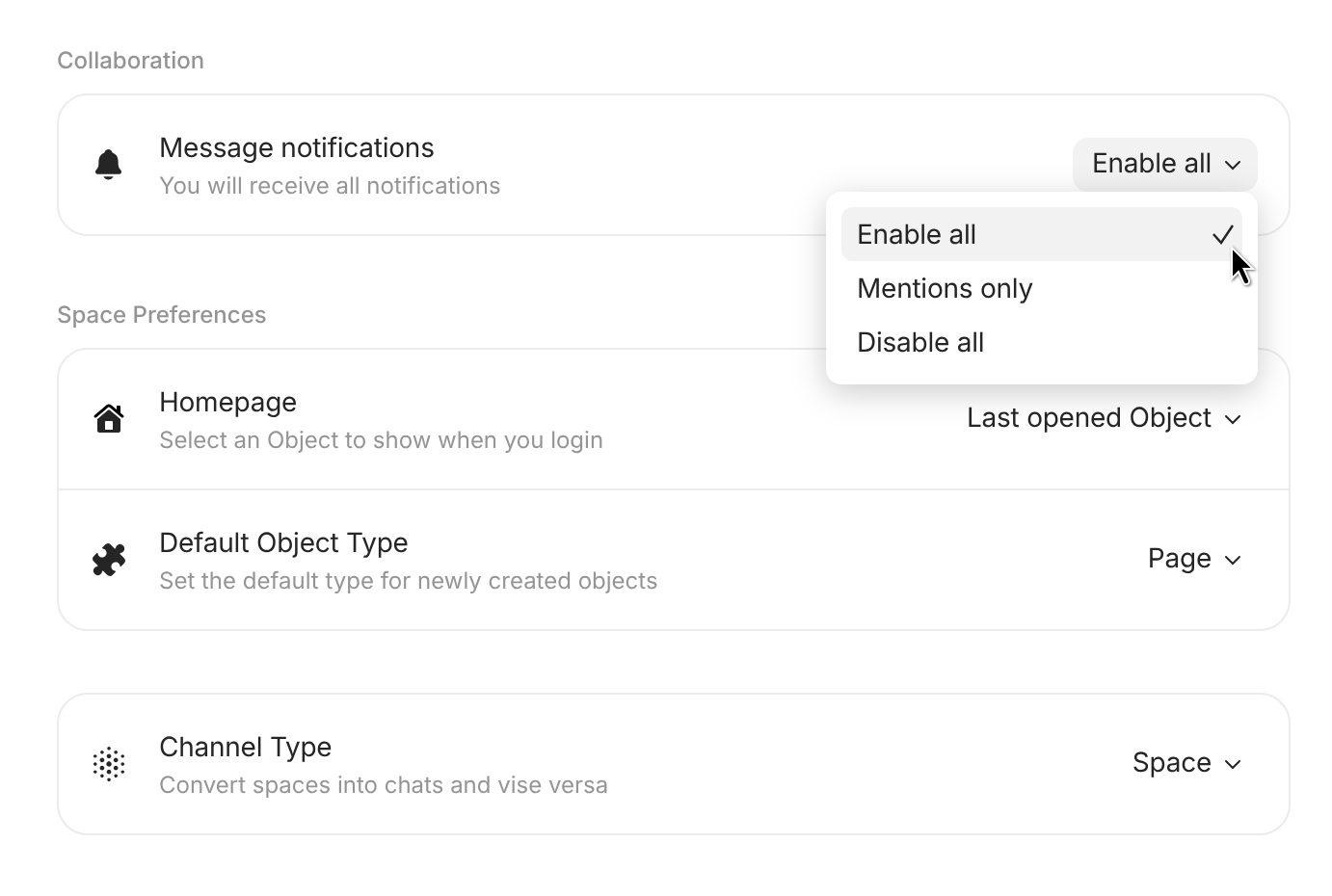Click "Convert spaces into chats" description text
The width and height of the screenshot is (1332, 896).
[384, 785]
